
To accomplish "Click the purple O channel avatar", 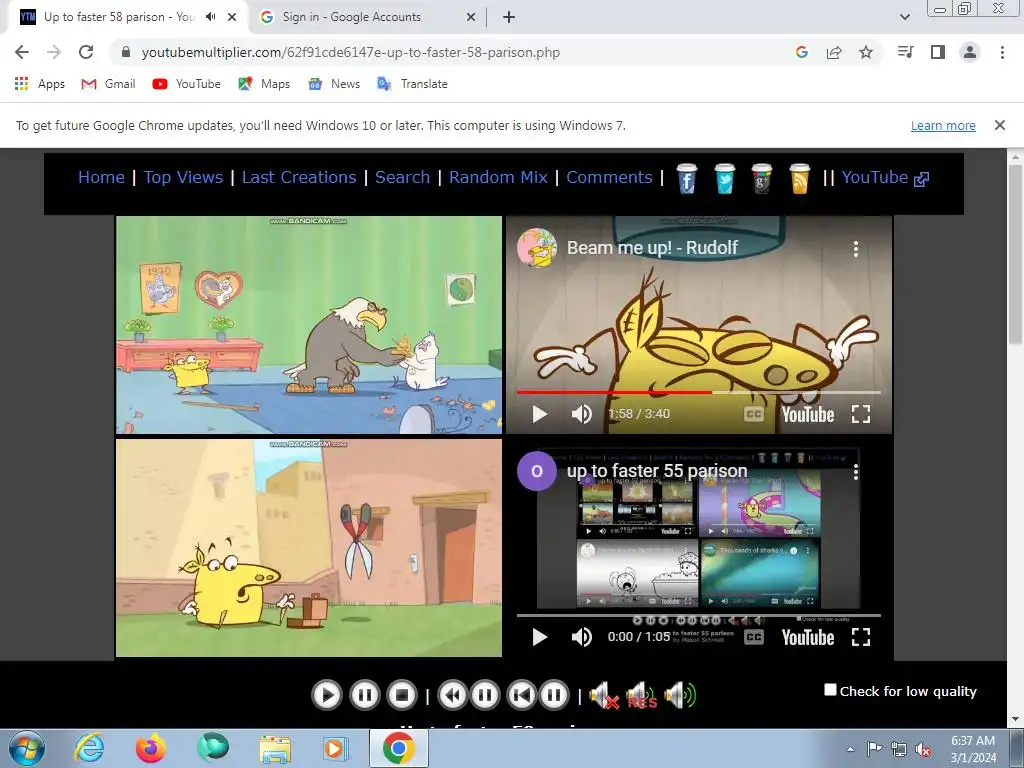I will [537, 471].
